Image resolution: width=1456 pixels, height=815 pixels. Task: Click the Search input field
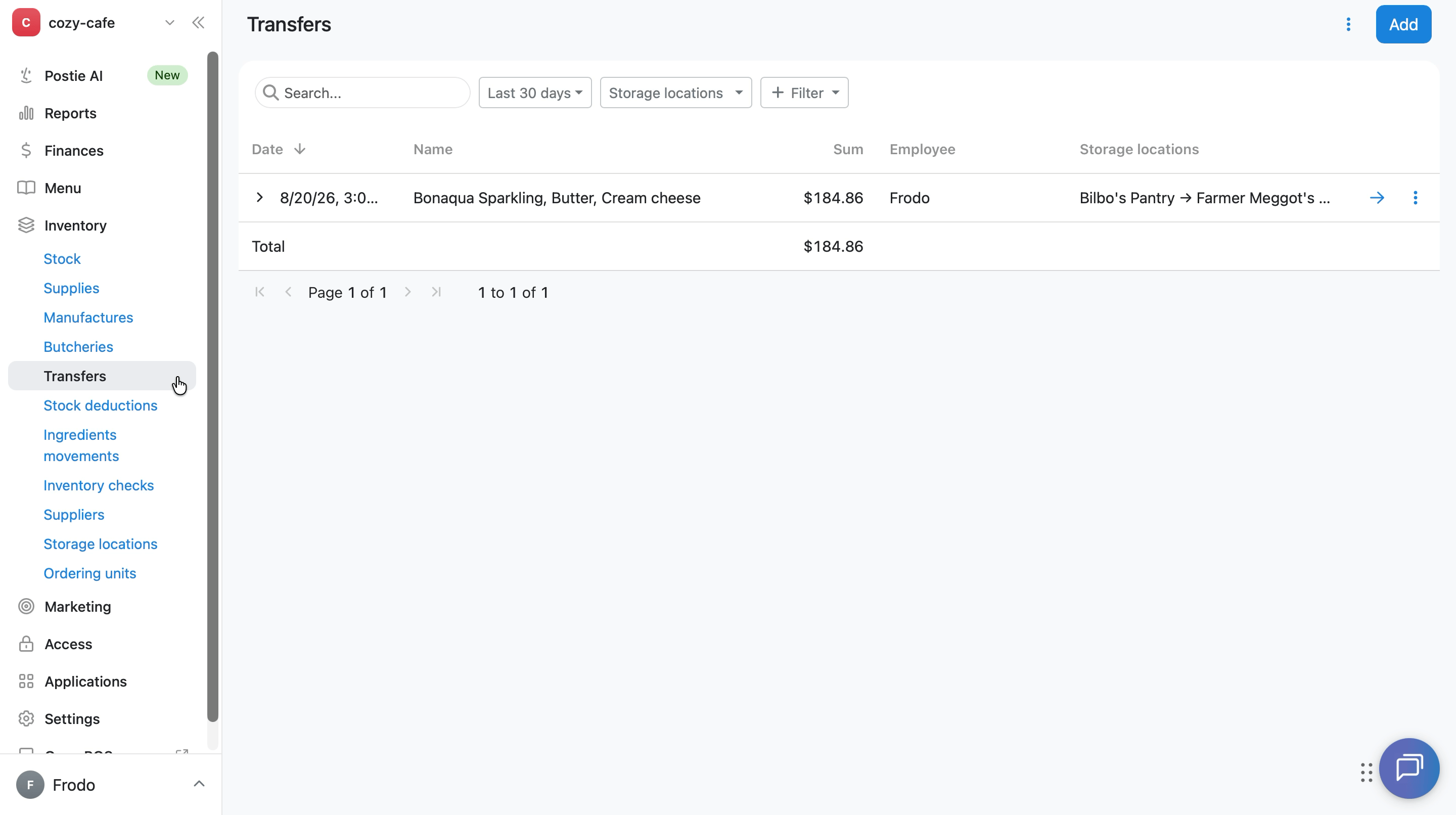pyautogui.click(x=362, y=93)
